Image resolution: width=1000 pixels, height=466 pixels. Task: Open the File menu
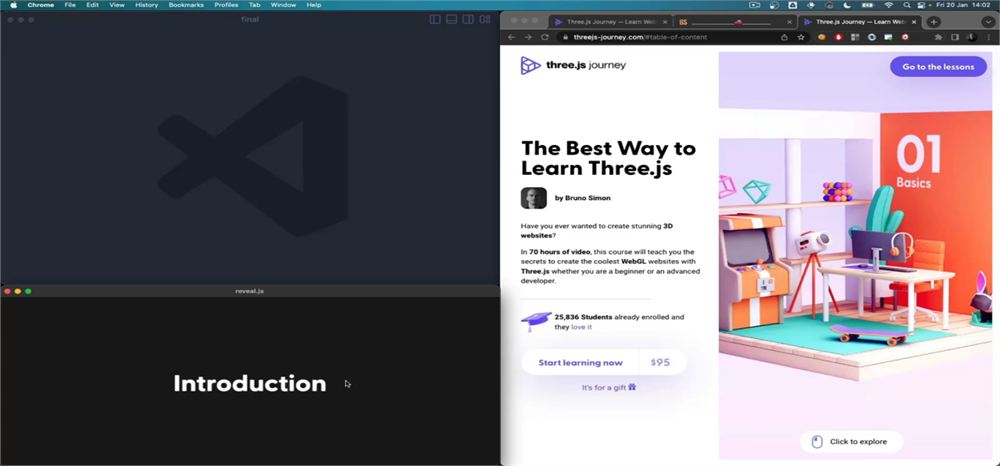[x=70, y=5]
